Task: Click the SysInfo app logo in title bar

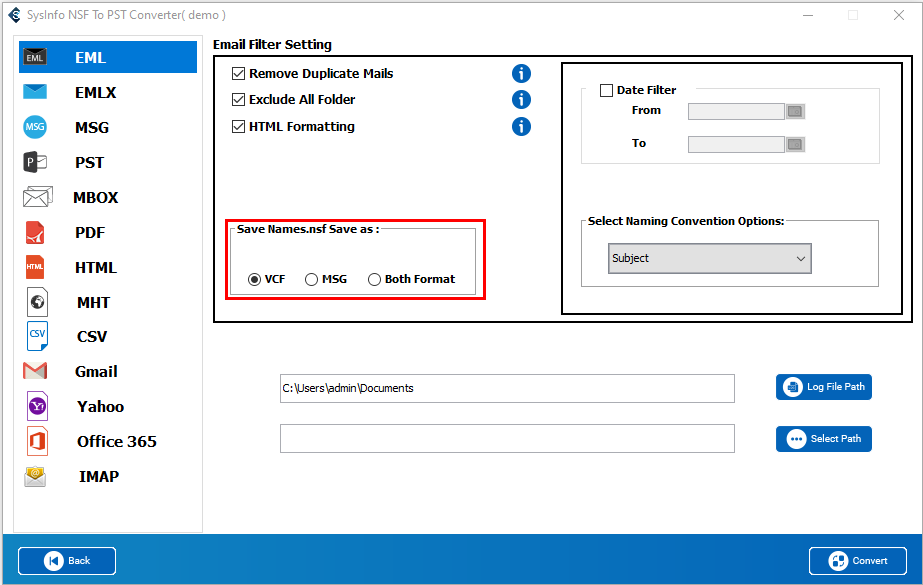Action: tap(15, 15)
